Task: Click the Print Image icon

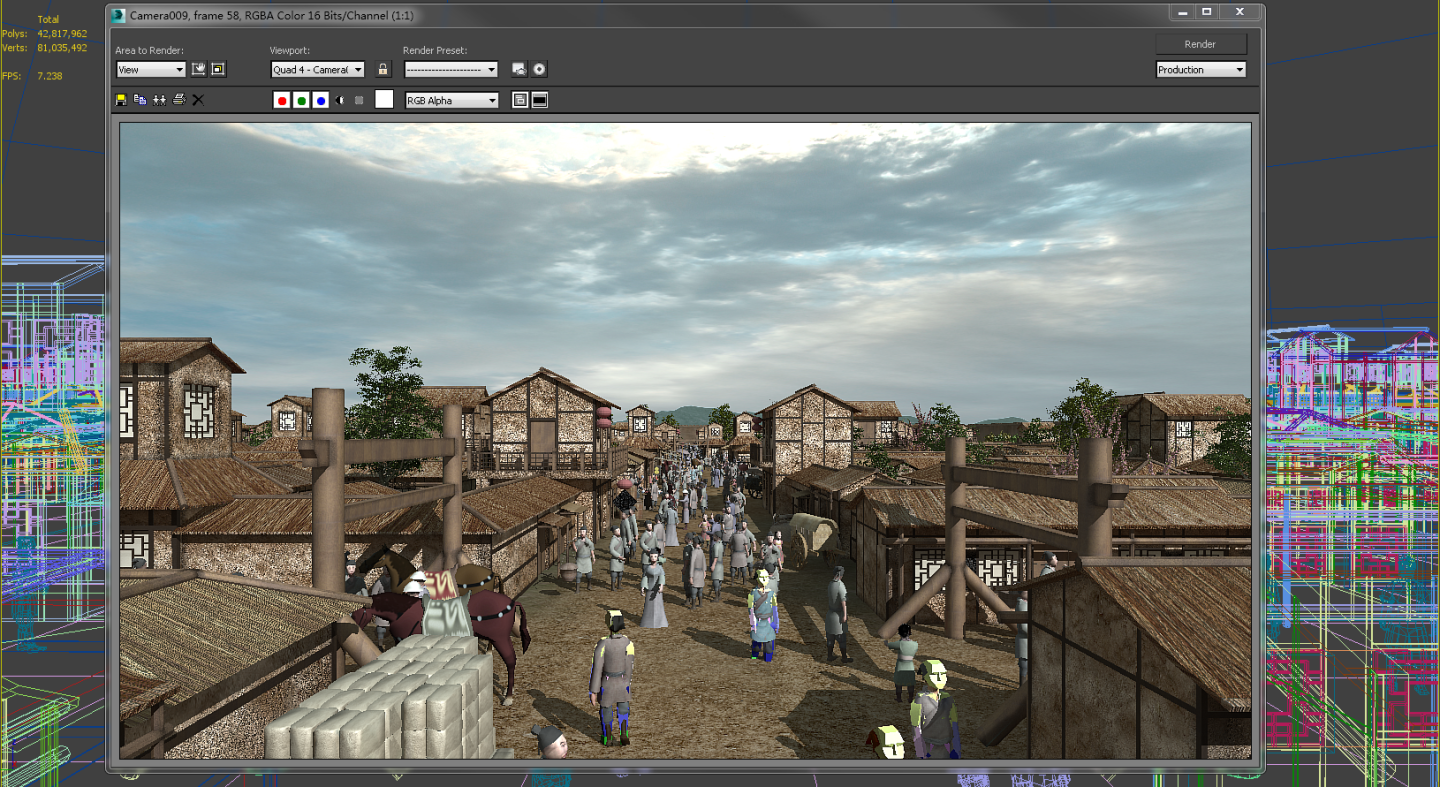Action: coord(179,99)
